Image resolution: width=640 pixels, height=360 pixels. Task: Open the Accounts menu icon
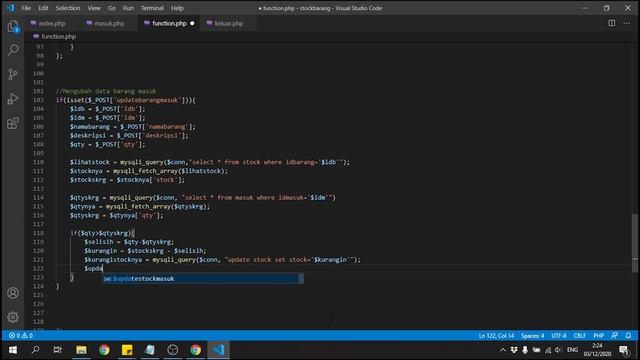click(x=13, y=293)
